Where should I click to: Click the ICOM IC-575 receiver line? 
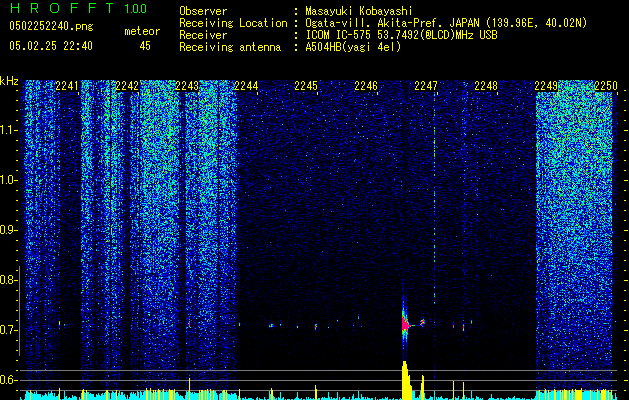pos(401,35)
